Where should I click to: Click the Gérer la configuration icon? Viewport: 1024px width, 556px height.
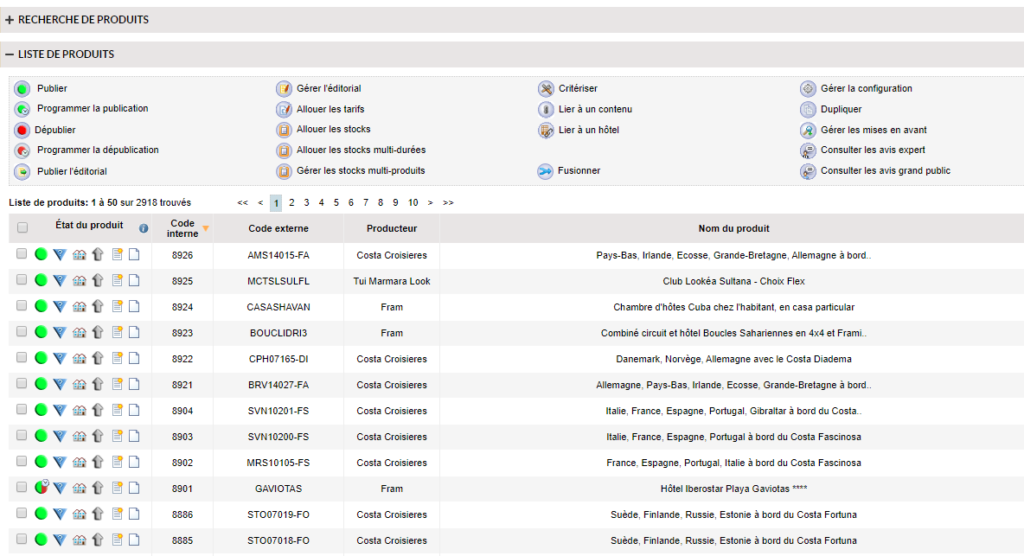[x=808, y=89]
